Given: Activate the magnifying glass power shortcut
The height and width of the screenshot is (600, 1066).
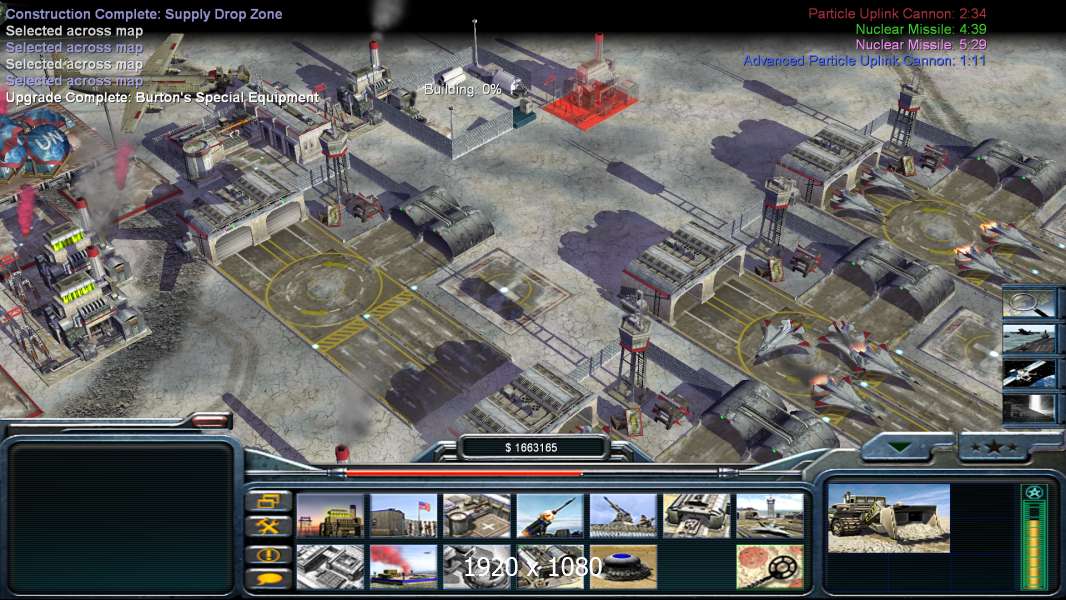Looking at the screenshot, I should point(1029,303).
